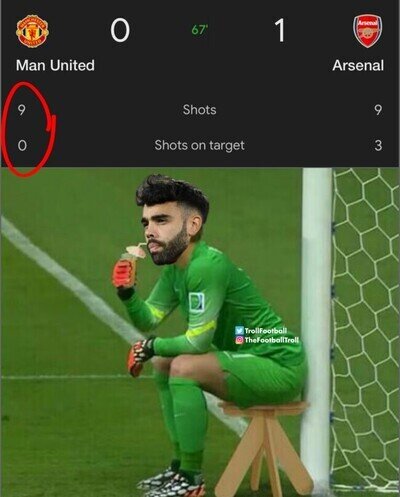This screenshot has height=497, width=400.
Task: Click the TheFootballTroll watermark text
Action: pyautogui.click(x=272, y=340)
